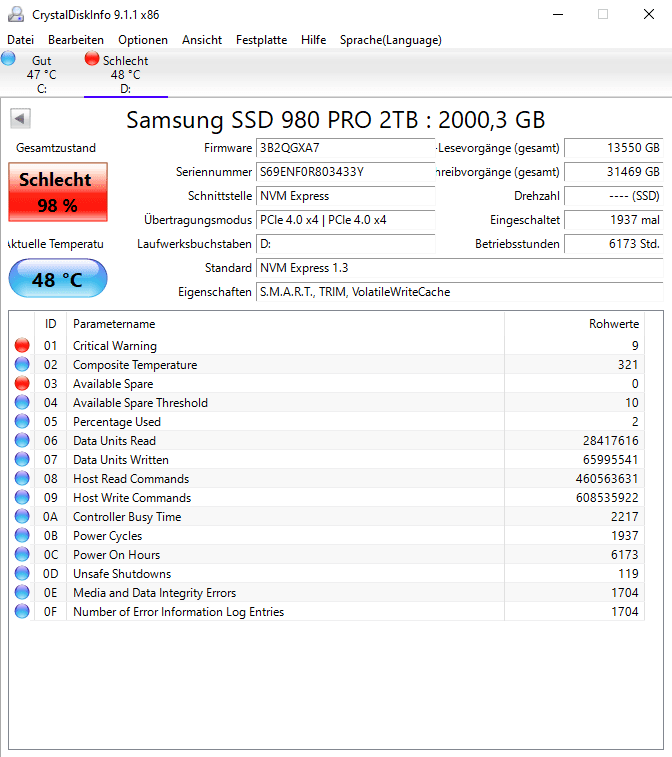This screenshot has width=672, height=757.
Task: Click the blue indicator for Power On Hours
Action: [x=22, y=554]
